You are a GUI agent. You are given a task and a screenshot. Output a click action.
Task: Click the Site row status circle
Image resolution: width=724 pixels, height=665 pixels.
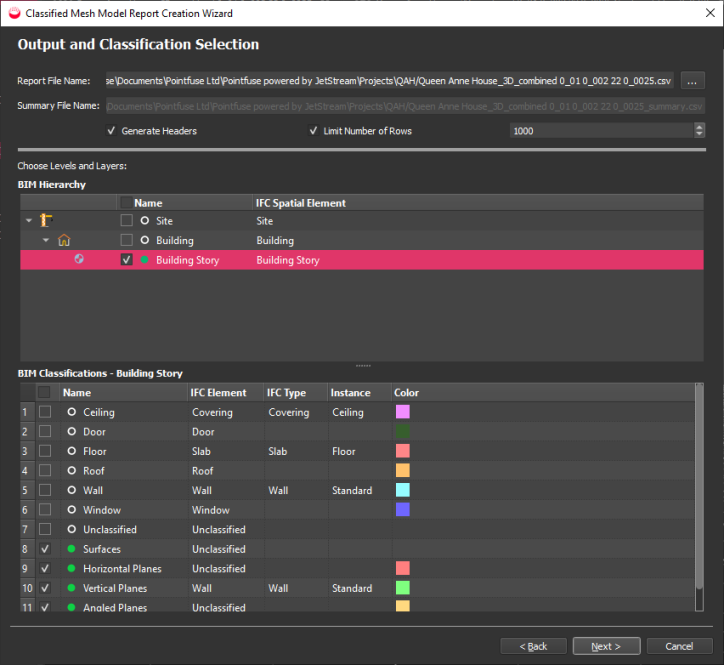pos(145,221)
